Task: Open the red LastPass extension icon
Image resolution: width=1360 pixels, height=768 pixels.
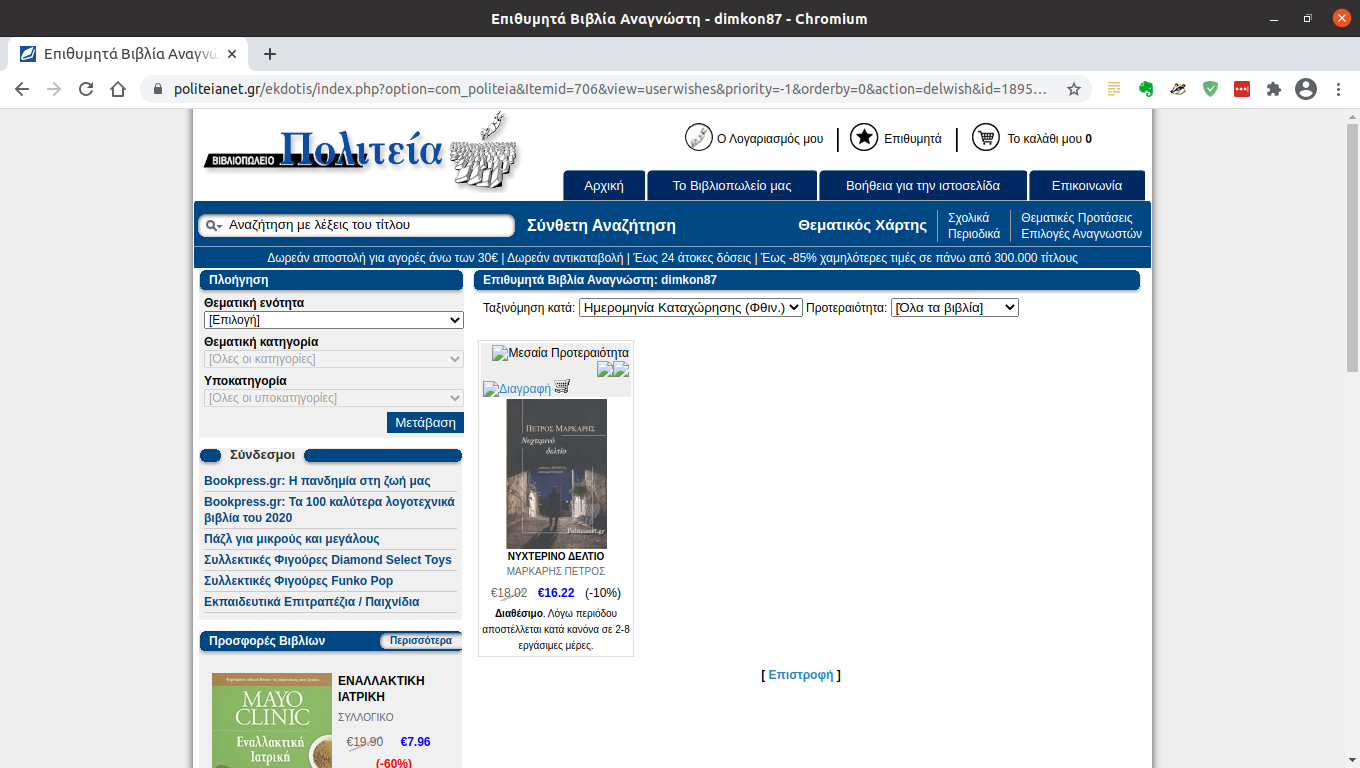Action: 1242,89
